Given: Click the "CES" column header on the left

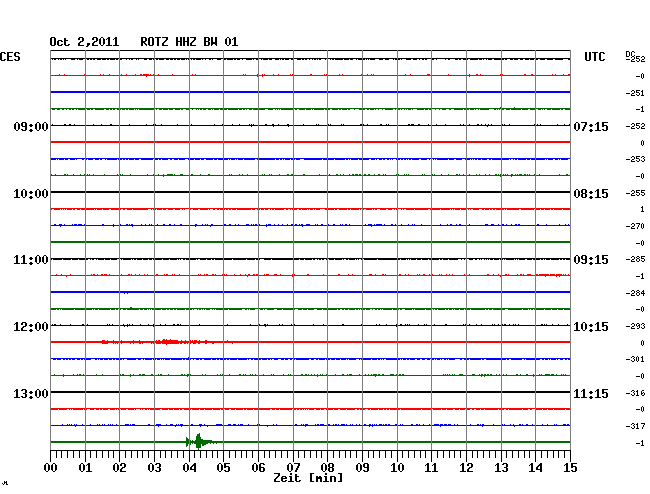Looking at the screenshot, I should pos(10,57).
